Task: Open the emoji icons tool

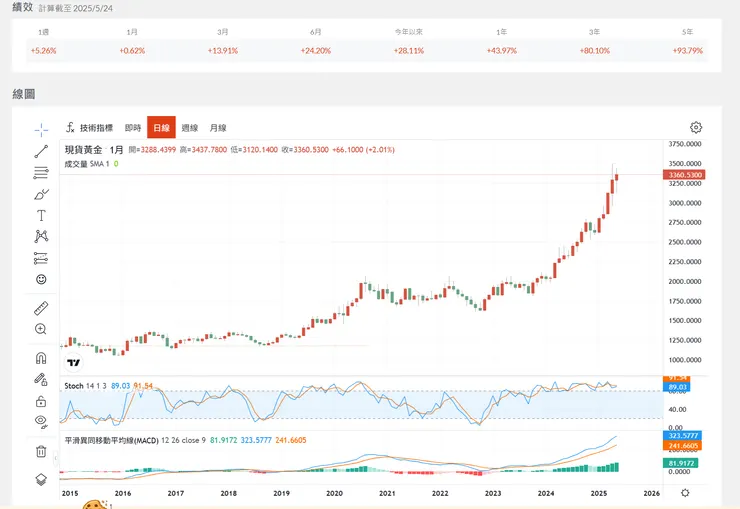Action: pyautogui.click(x=41, y=279)
